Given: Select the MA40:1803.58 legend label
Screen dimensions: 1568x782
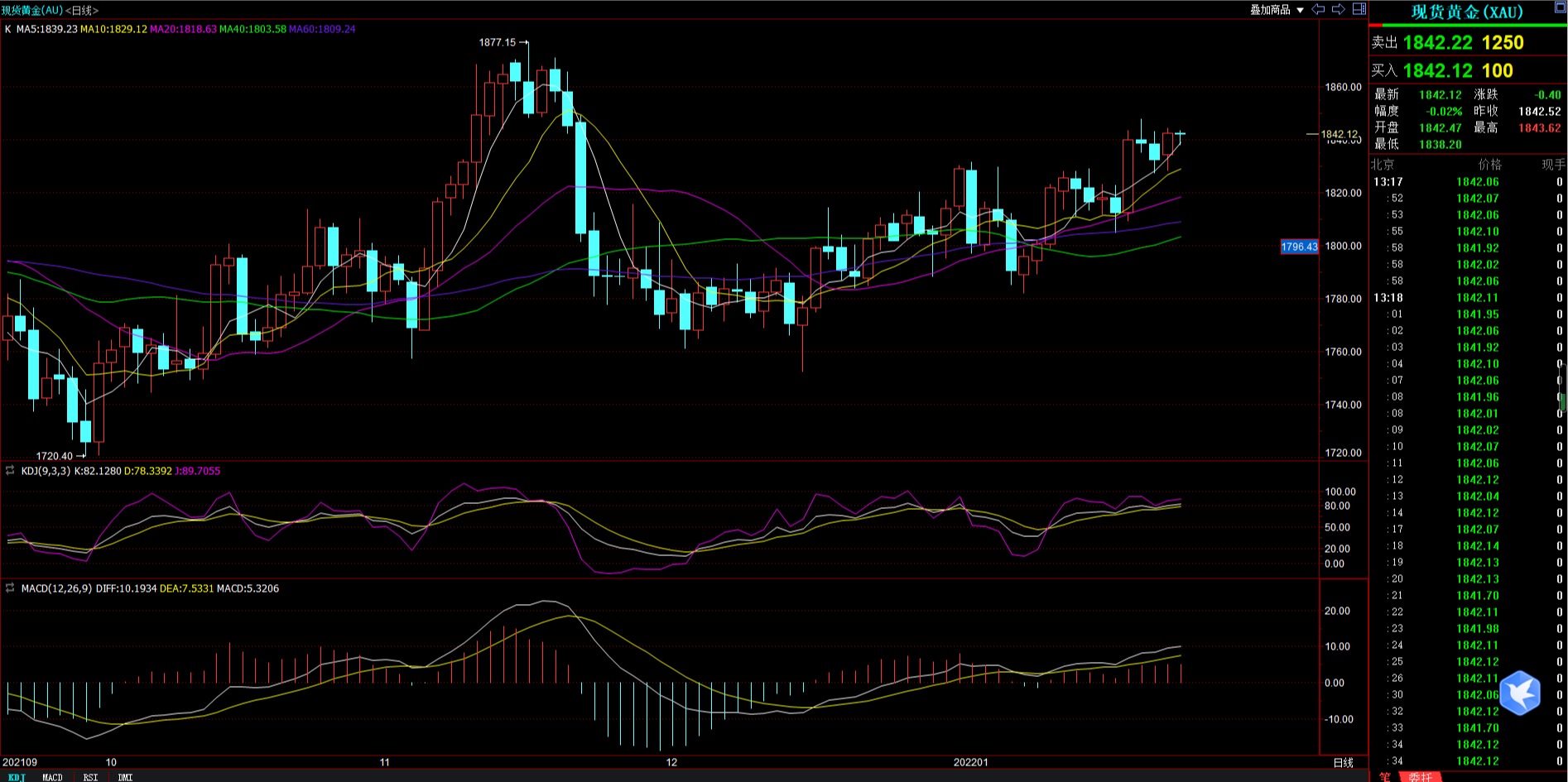Looking at the screenshot, I should point(253,29).
